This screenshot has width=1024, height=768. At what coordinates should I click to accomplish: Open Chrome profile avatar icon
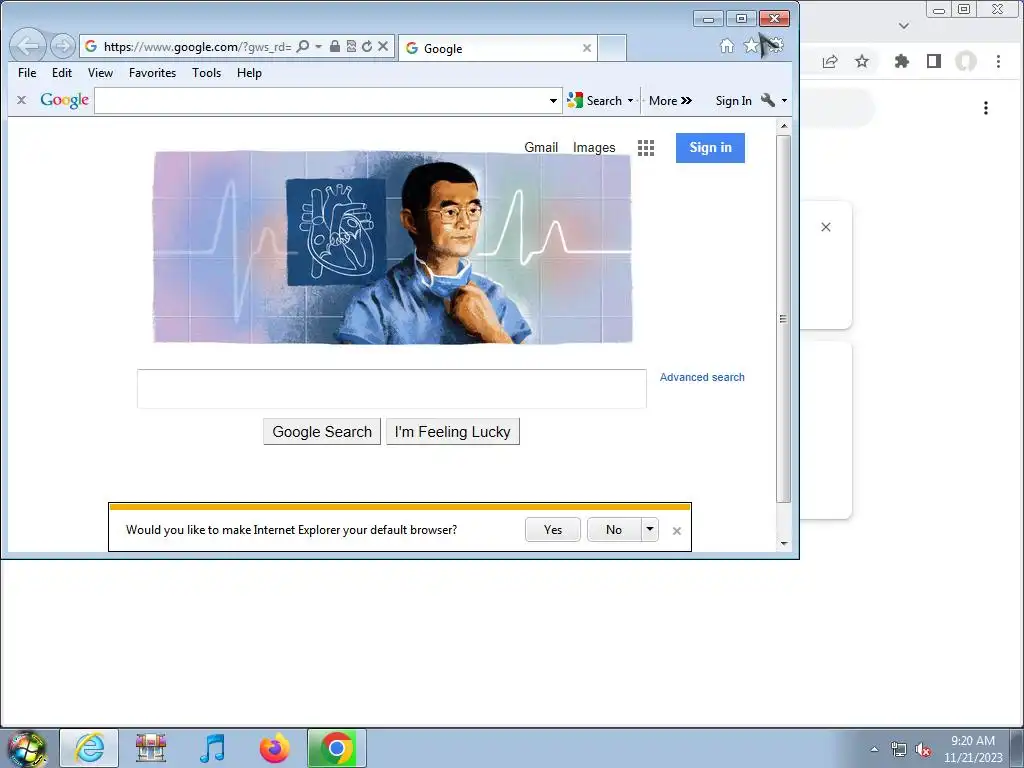pyautogui.click(x=966, y=61)
